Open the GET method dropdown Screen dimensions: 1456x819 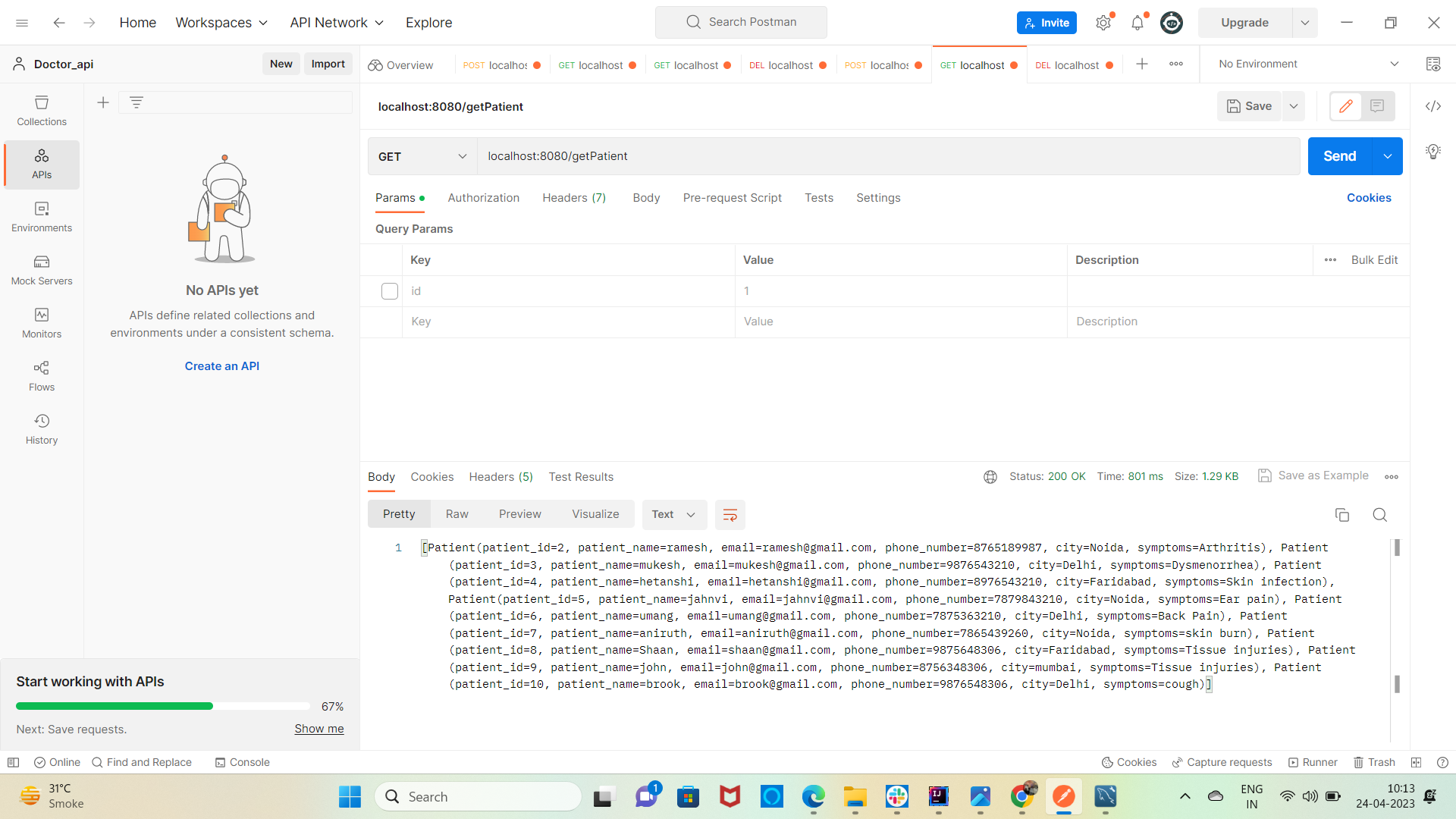(422, 156)
